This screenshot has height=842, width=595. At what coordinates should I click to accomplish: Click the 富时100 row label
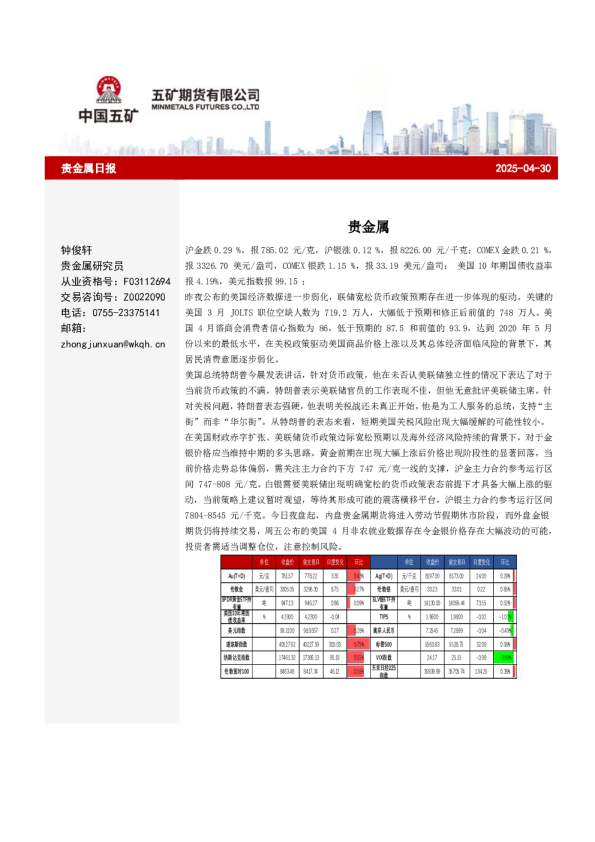click(236, 671)
